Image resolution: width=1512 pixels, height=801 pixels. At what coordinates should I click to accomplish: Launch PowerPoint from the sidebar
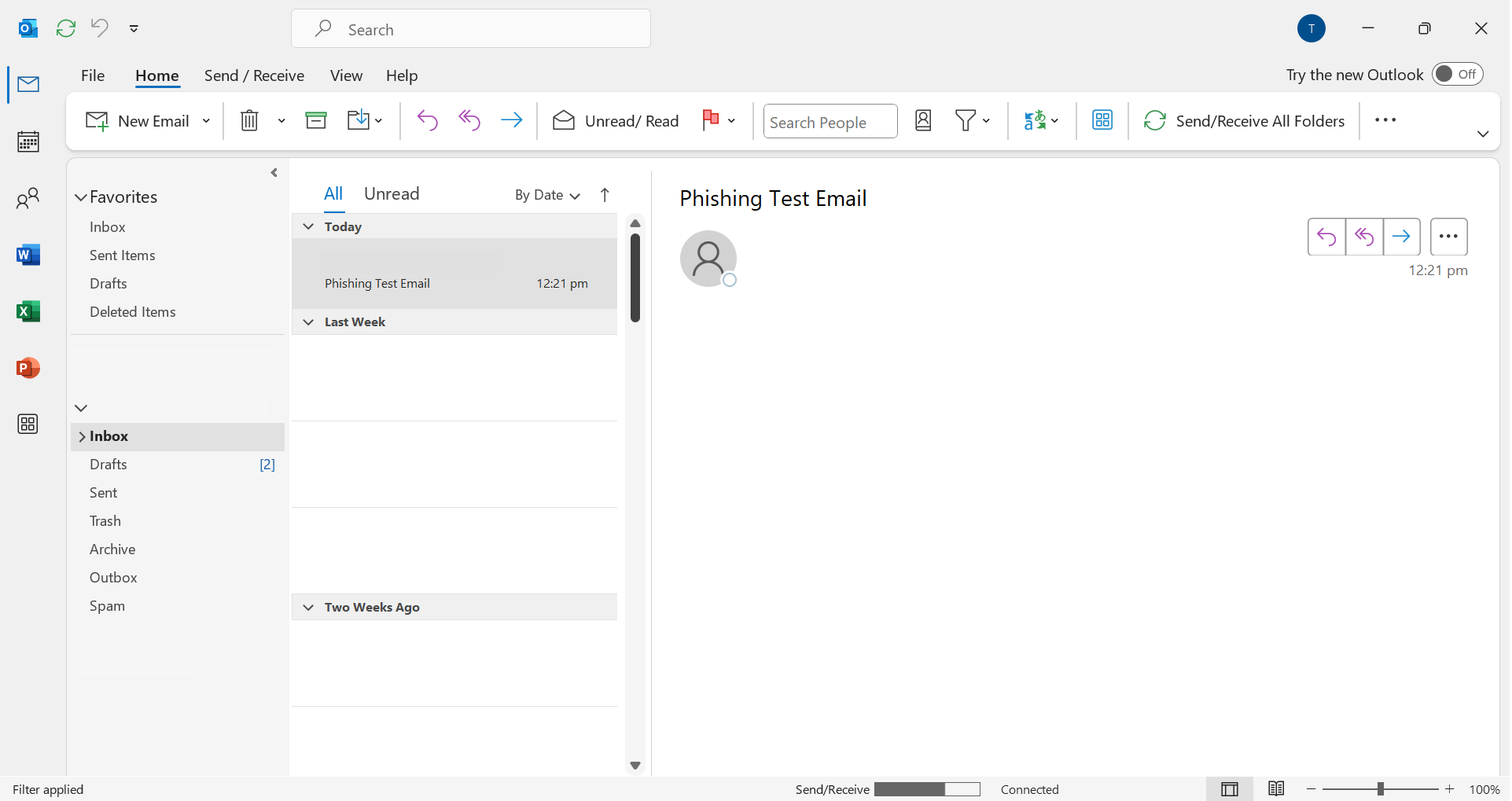[x=28, y=368]
